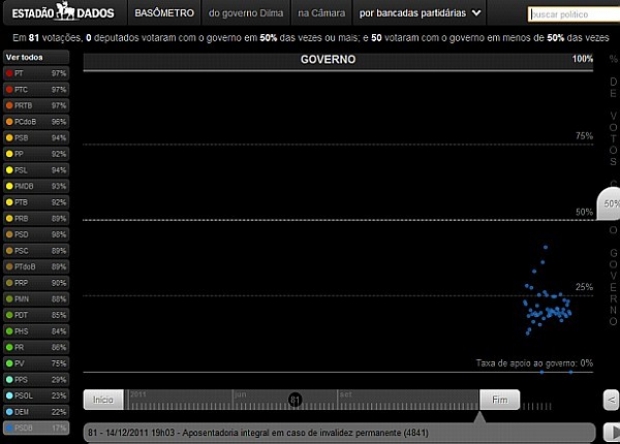This screenshot has width=620, height=444.
Task: Click the play arrow button at bottom right
Action: coord(610,432)
